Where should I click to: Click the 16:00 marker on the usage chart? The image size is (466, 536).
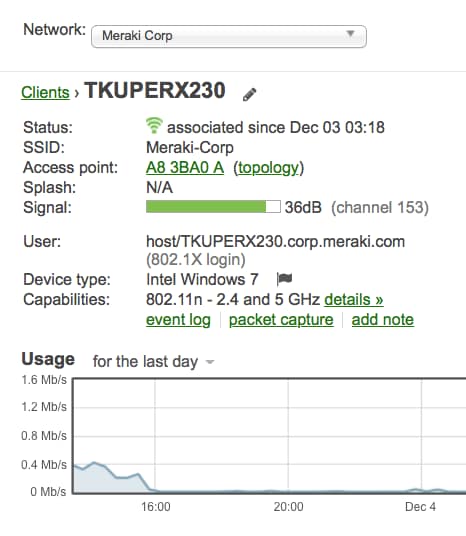(156, 507)
